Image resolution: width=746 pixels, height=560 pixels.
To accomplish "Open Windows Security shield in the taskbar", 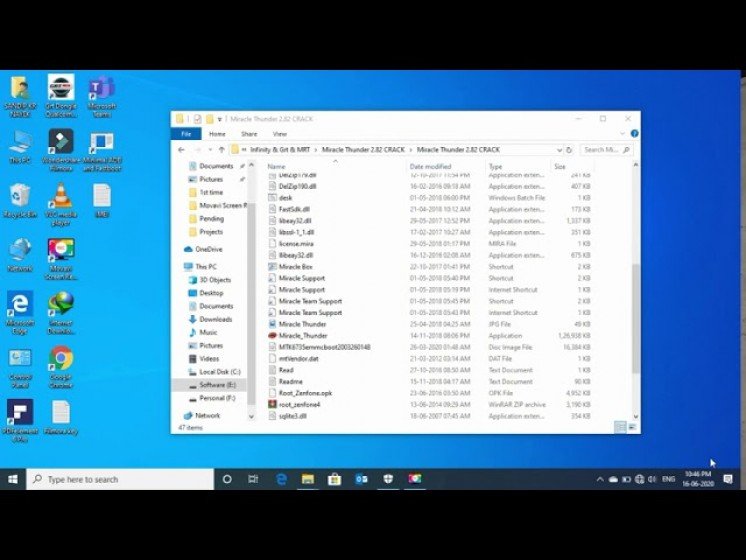I will 388,479.
